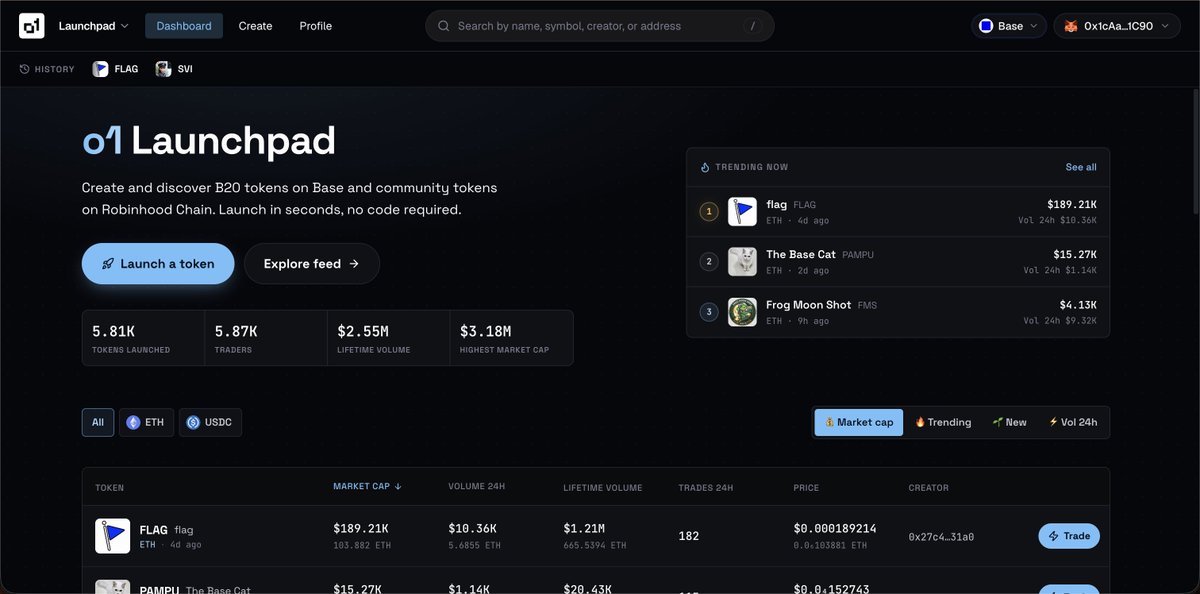Click the SVI avatar in history
The height and width of the screenshot is (594, 1200).
pyautogui.click(x=163, y=69)
